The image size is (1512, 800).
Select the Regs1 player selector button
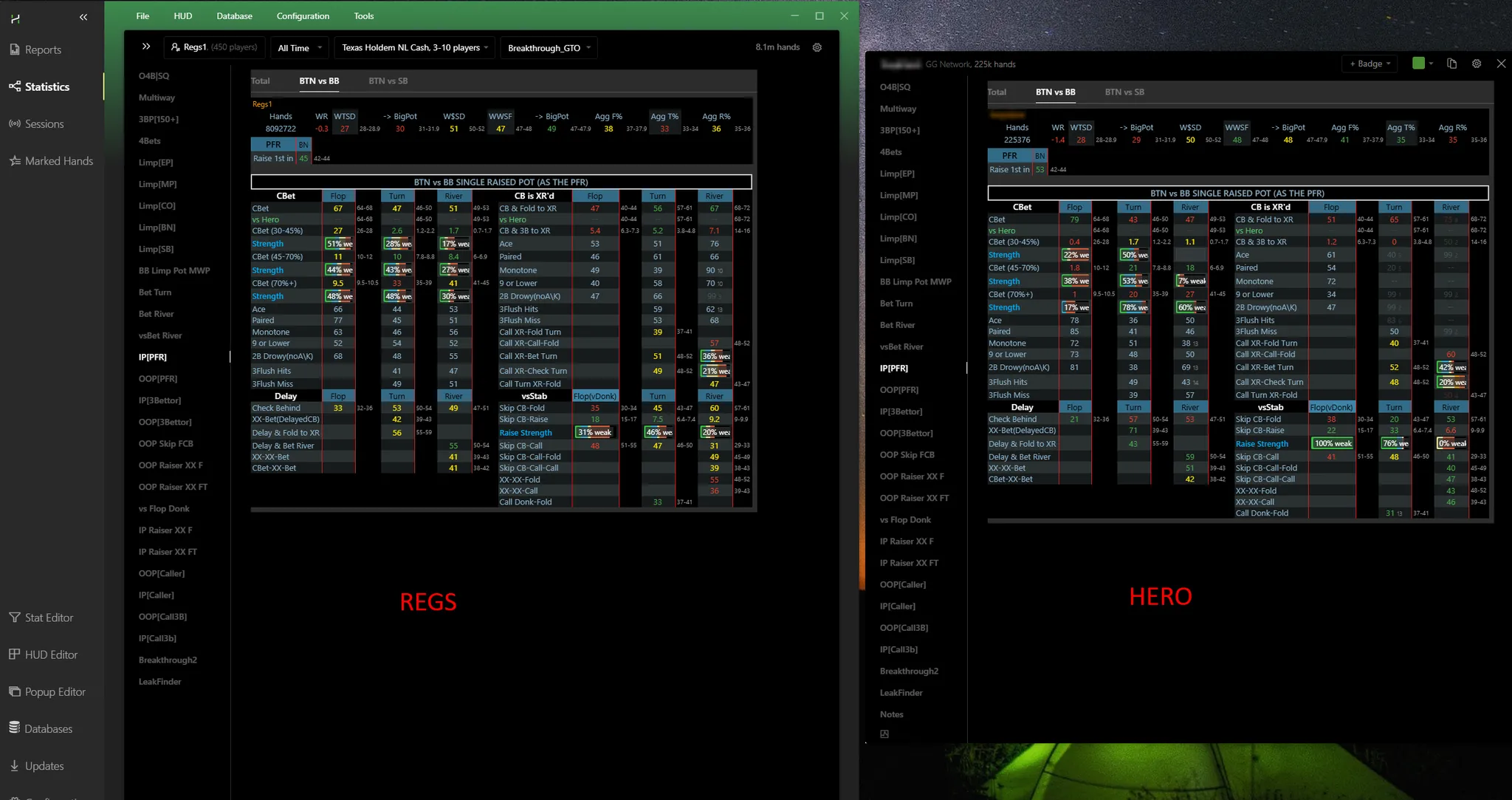[214, 47]
